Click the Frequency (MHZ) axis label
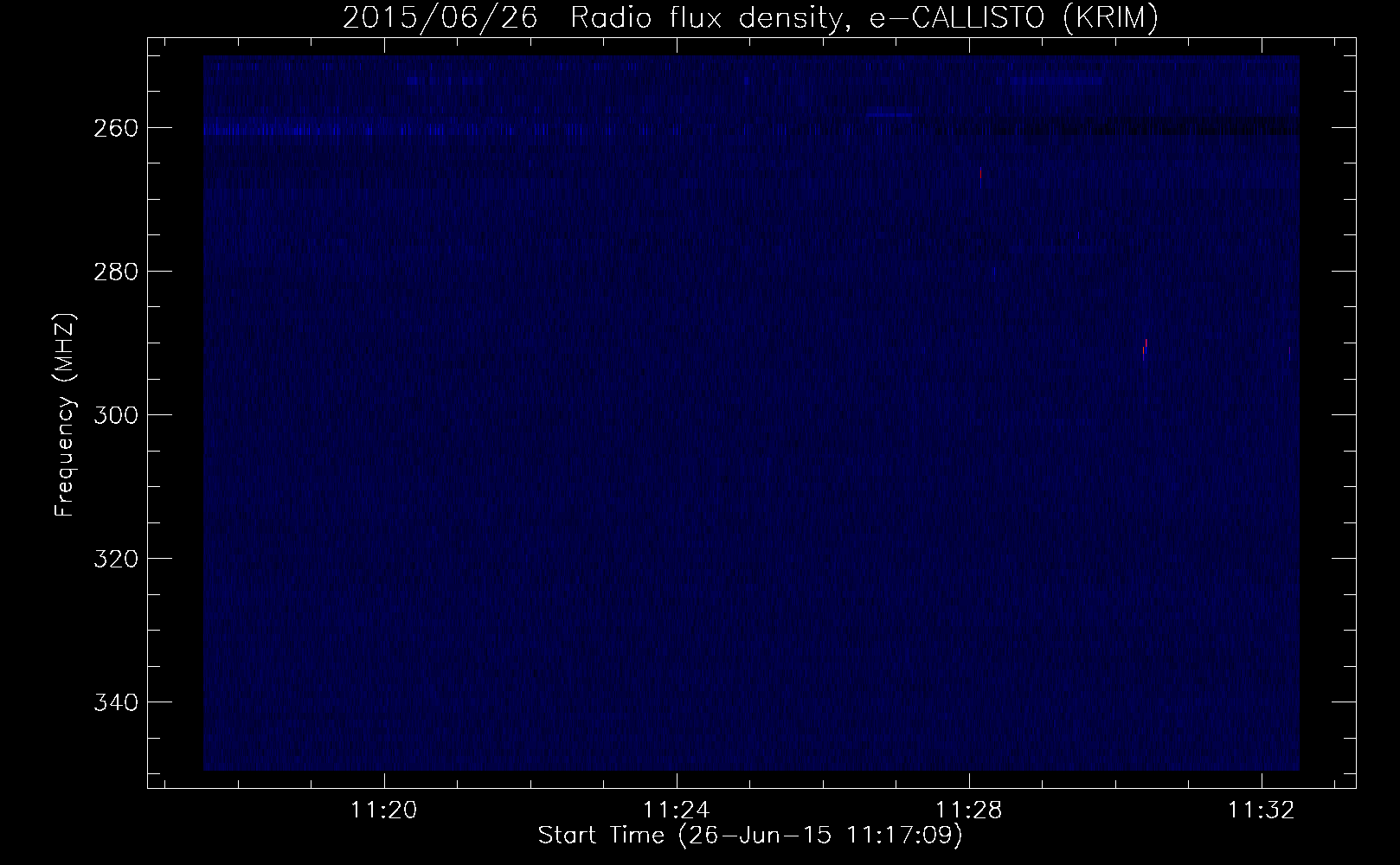The height and width of the screenshot is (865, 1400). [65, 415]
